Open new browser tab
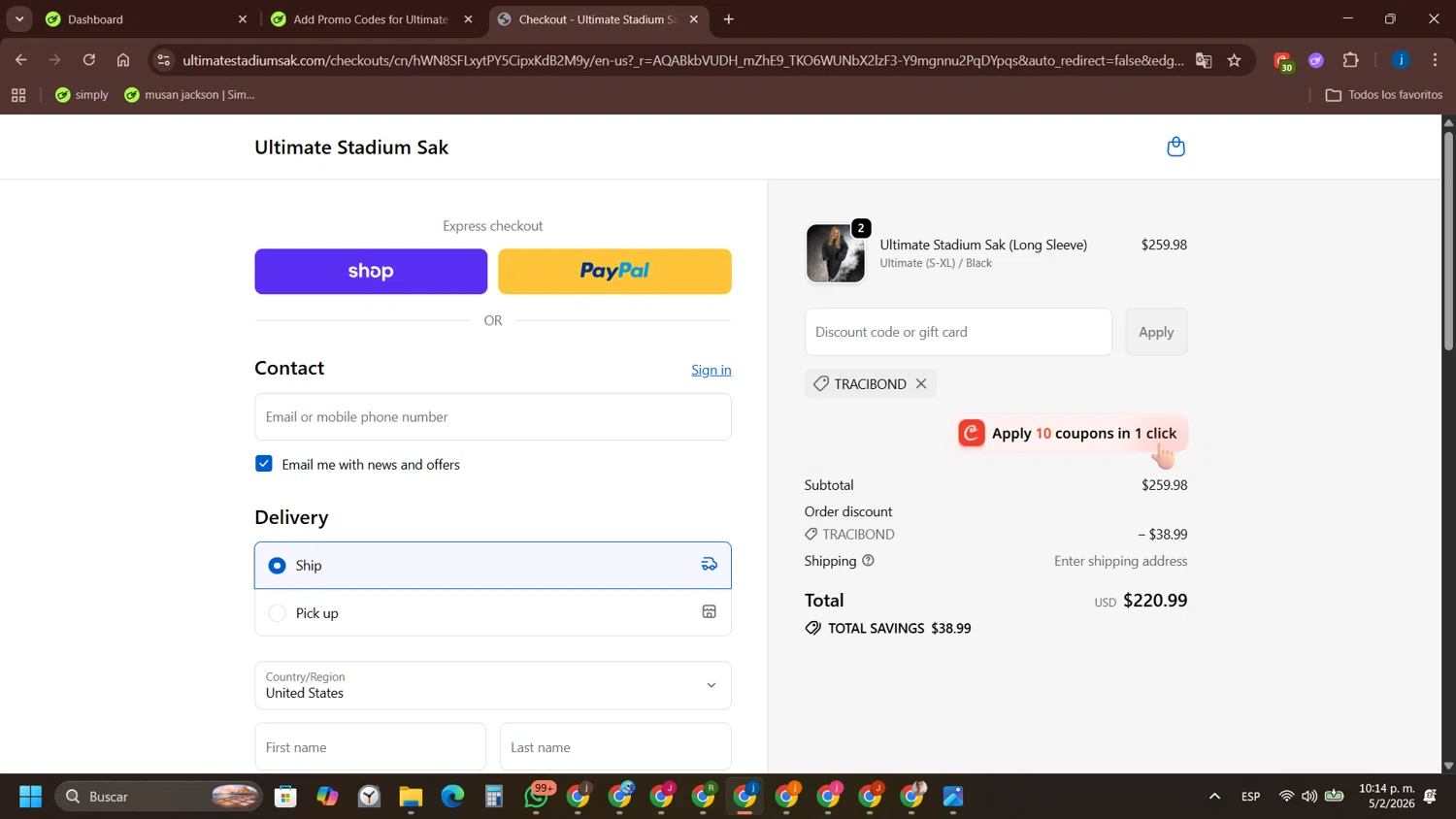The image size is (1456, 819). click(729, 19)
